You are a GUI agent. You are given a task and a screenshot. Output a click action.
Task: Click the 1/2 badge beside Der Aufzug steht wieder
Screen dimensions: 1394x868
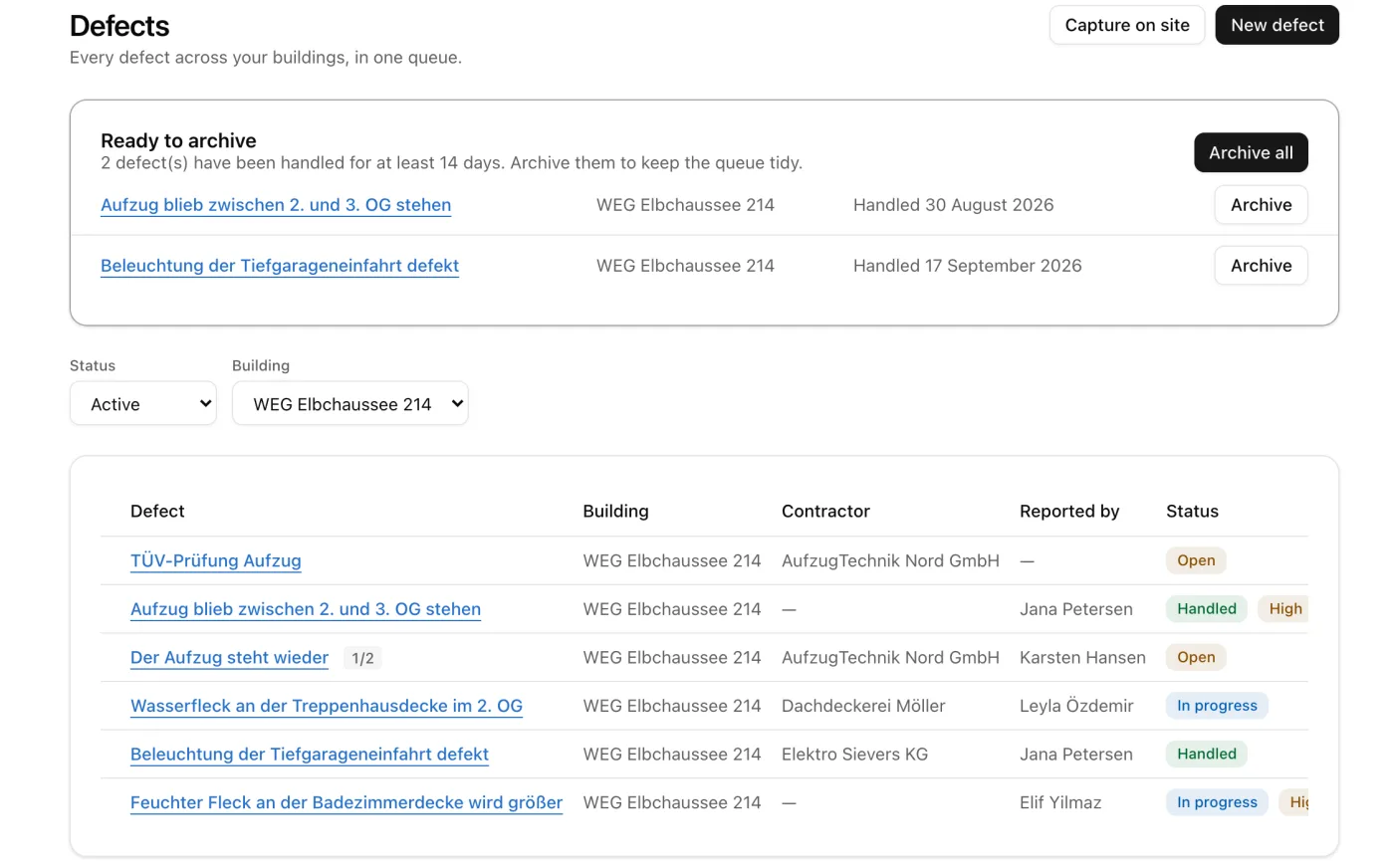tap(363, 659)
